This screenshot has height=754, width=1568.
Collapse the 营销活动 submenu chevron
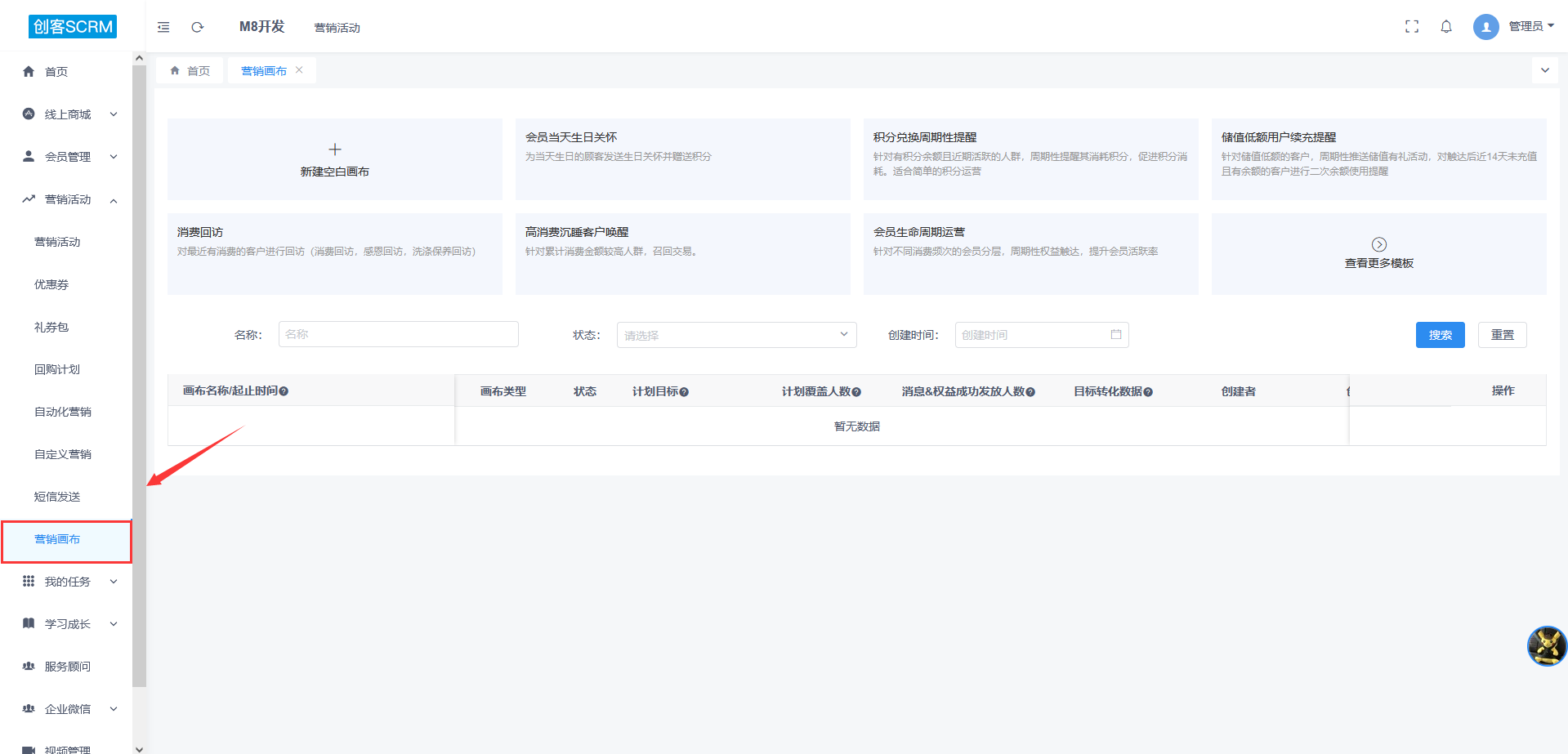click(x=114, y=200)
